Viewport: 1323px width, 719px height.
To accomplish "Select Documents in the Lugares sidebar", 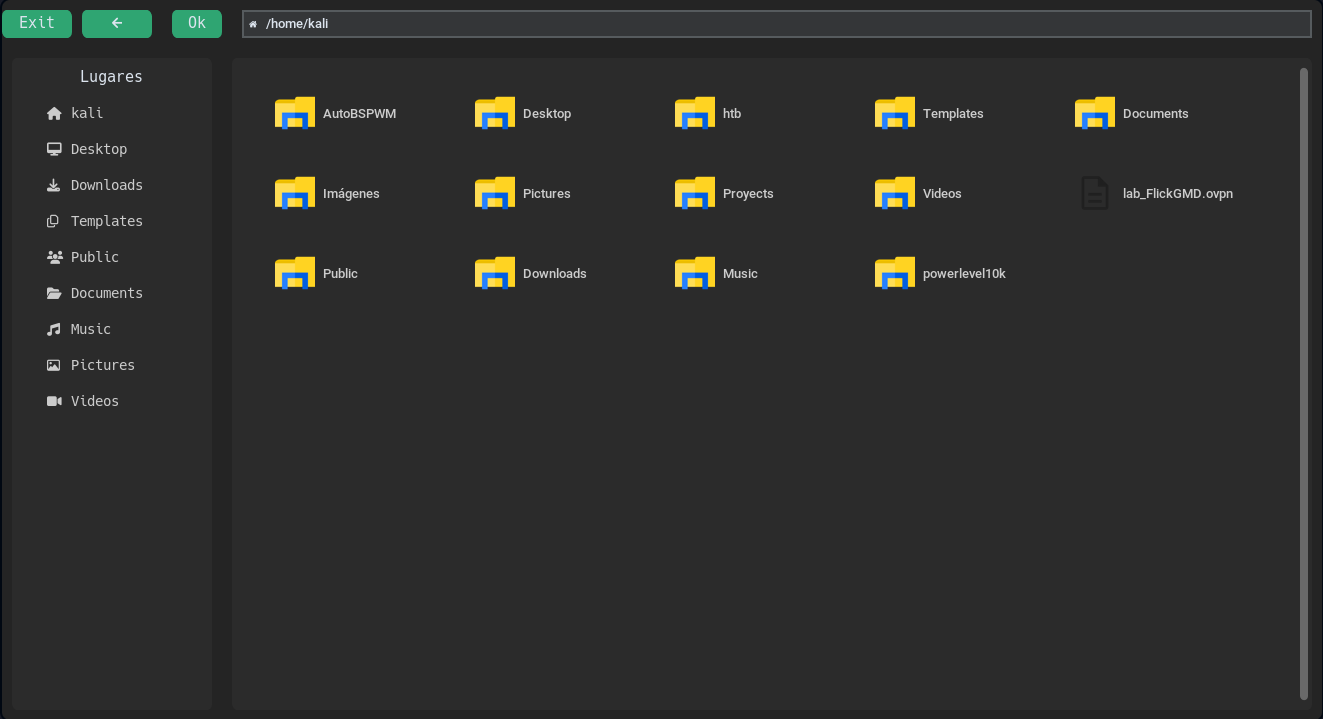I will [106, 293].
